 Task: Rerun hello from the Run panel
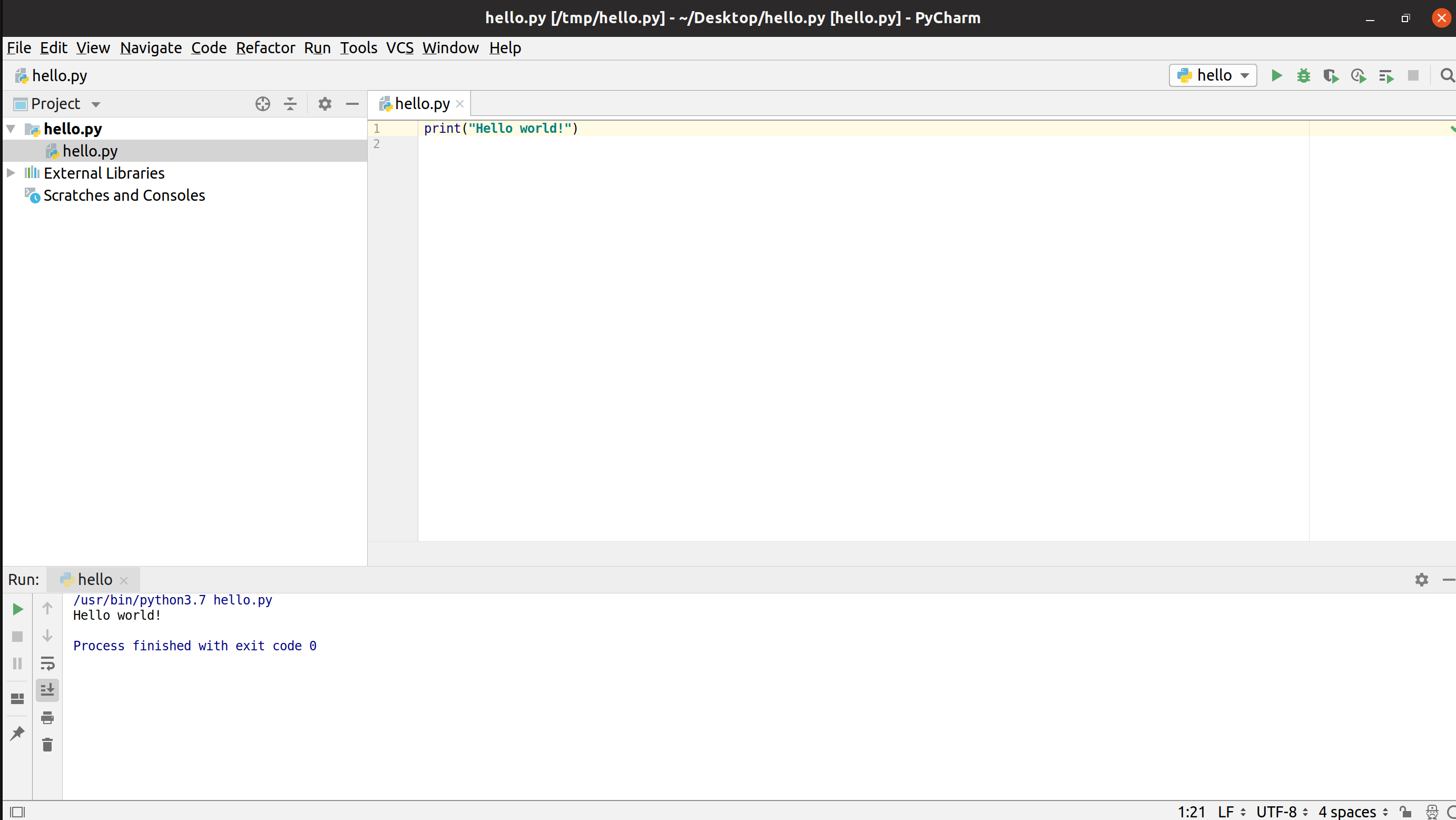click(17, 609)
